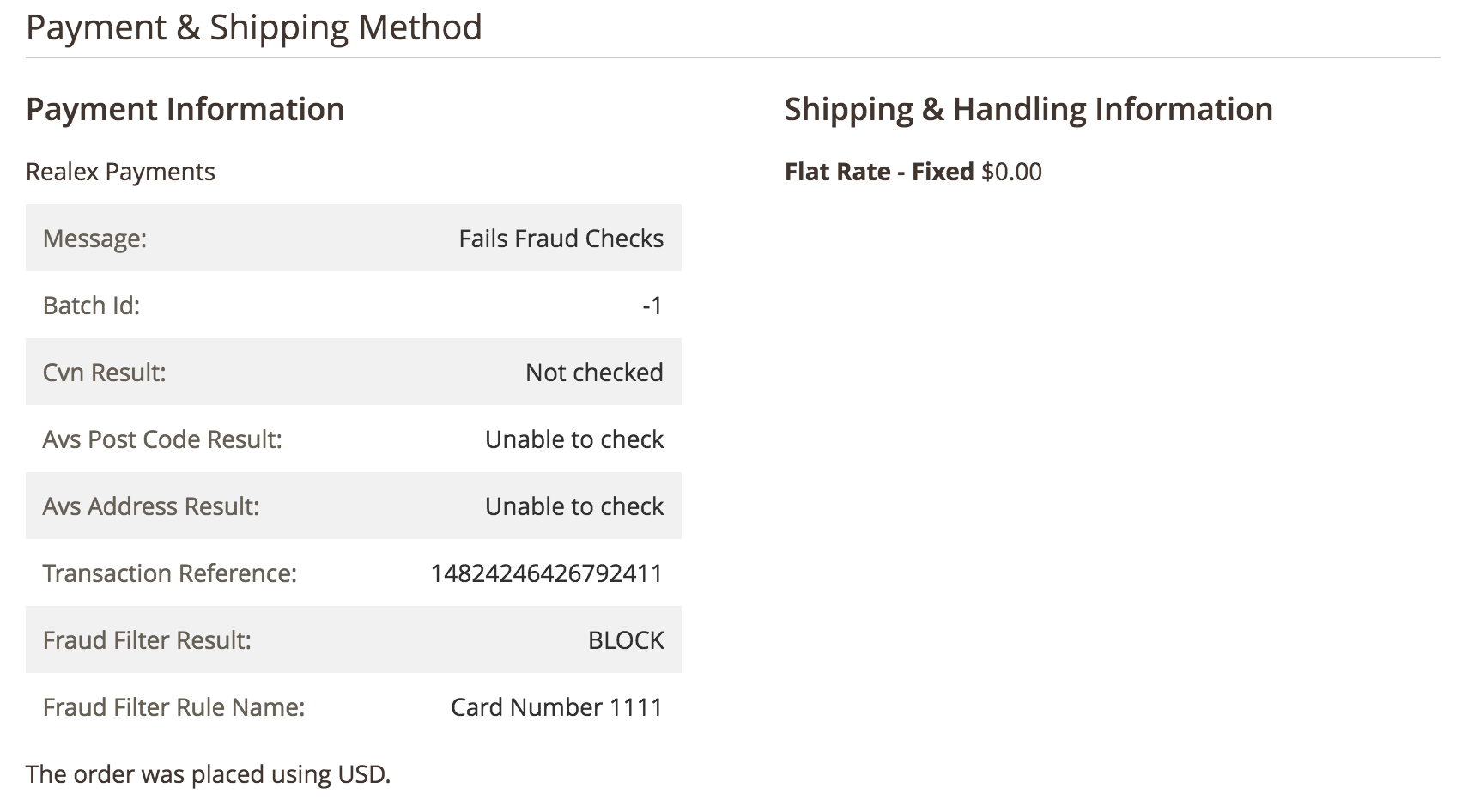Select the Batch Id label
The height and width of the screenshot is (812, 1468).
(91, 305)
